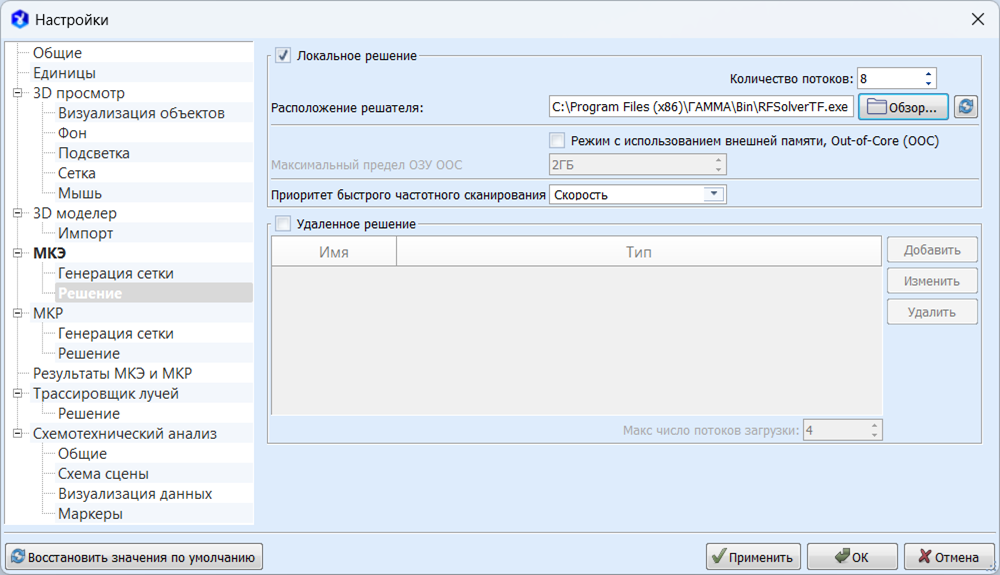Decrease thread count using down arrow
The width and height of the screenshot is (1000, 575).
click(x=929, y=83)
